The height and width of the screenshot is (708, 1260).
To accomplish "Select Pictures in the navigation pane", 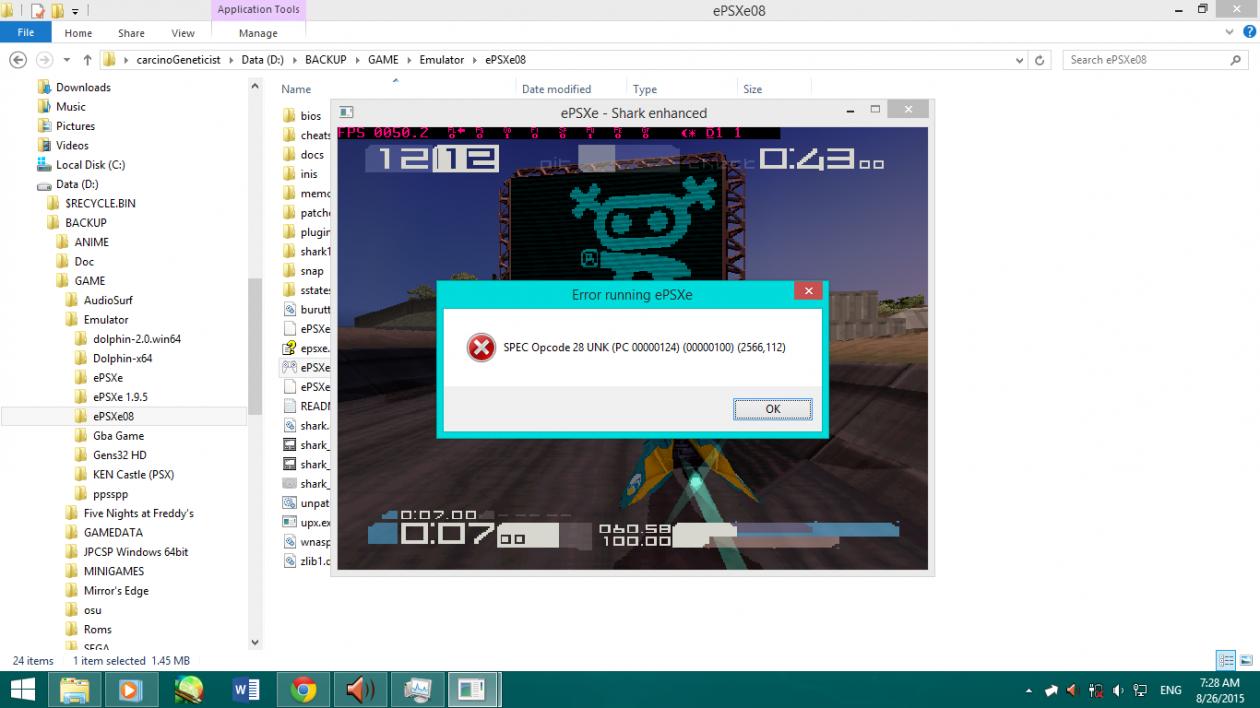I will click(75, 126).
